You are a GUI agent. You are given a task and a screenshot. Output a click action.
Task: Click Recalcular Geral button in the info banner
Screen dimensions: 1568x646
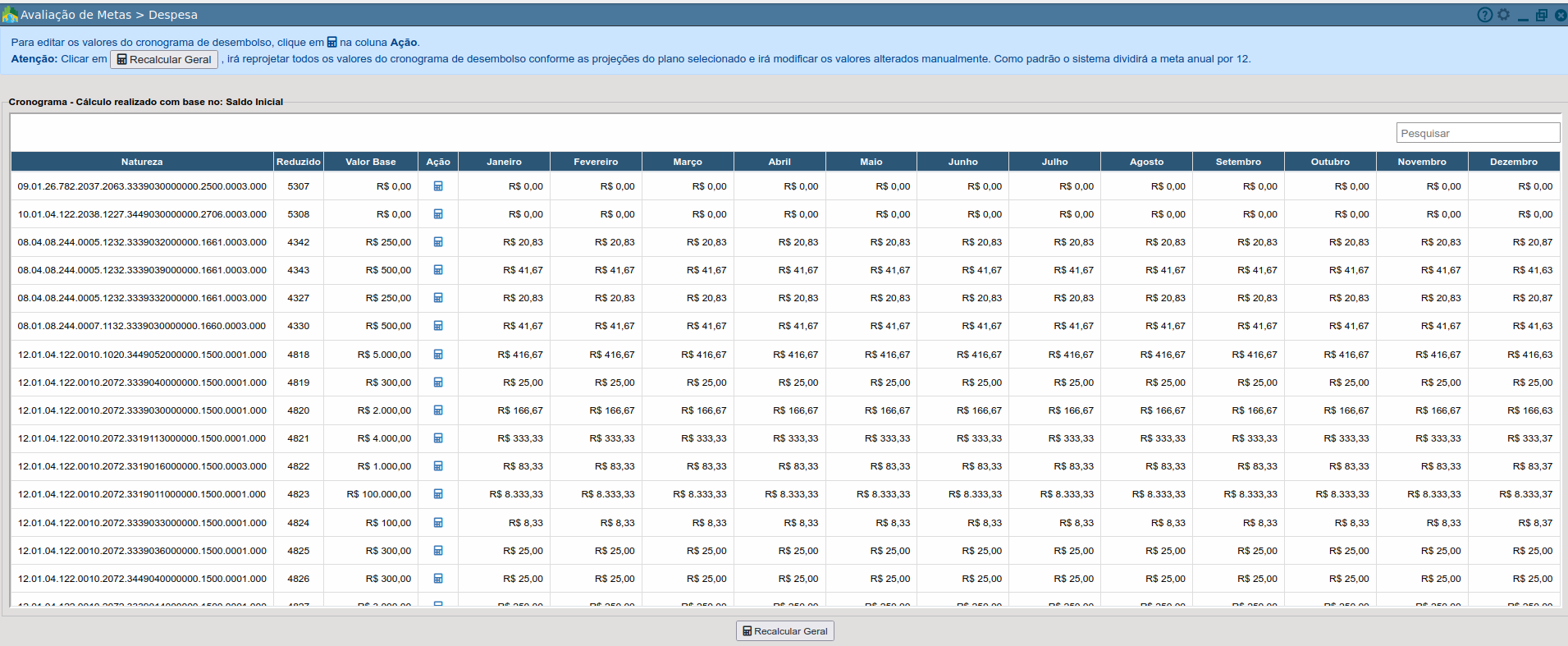pos(164,60)
